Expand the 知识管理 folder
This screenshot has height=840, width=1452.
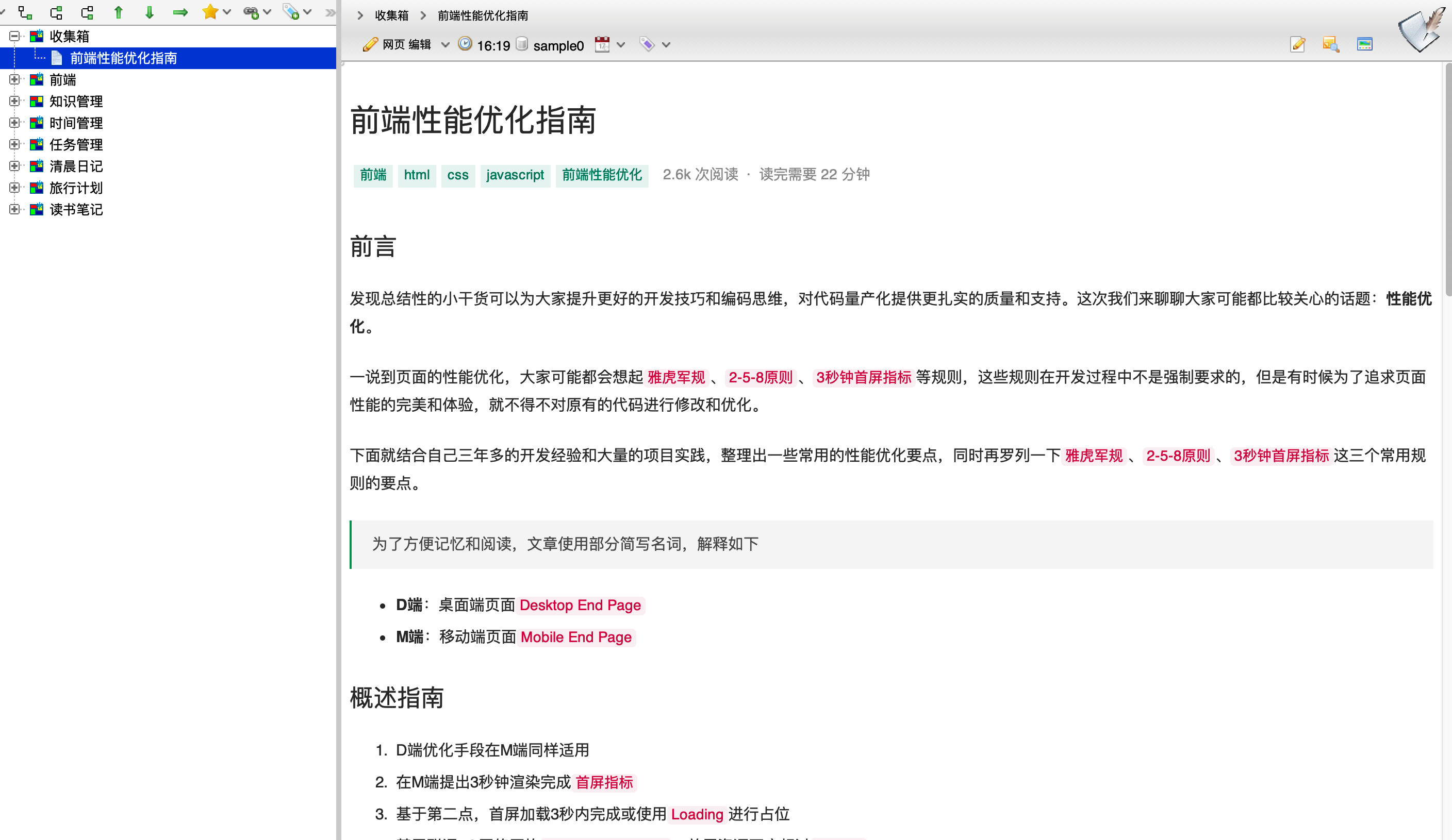point(14,102)
